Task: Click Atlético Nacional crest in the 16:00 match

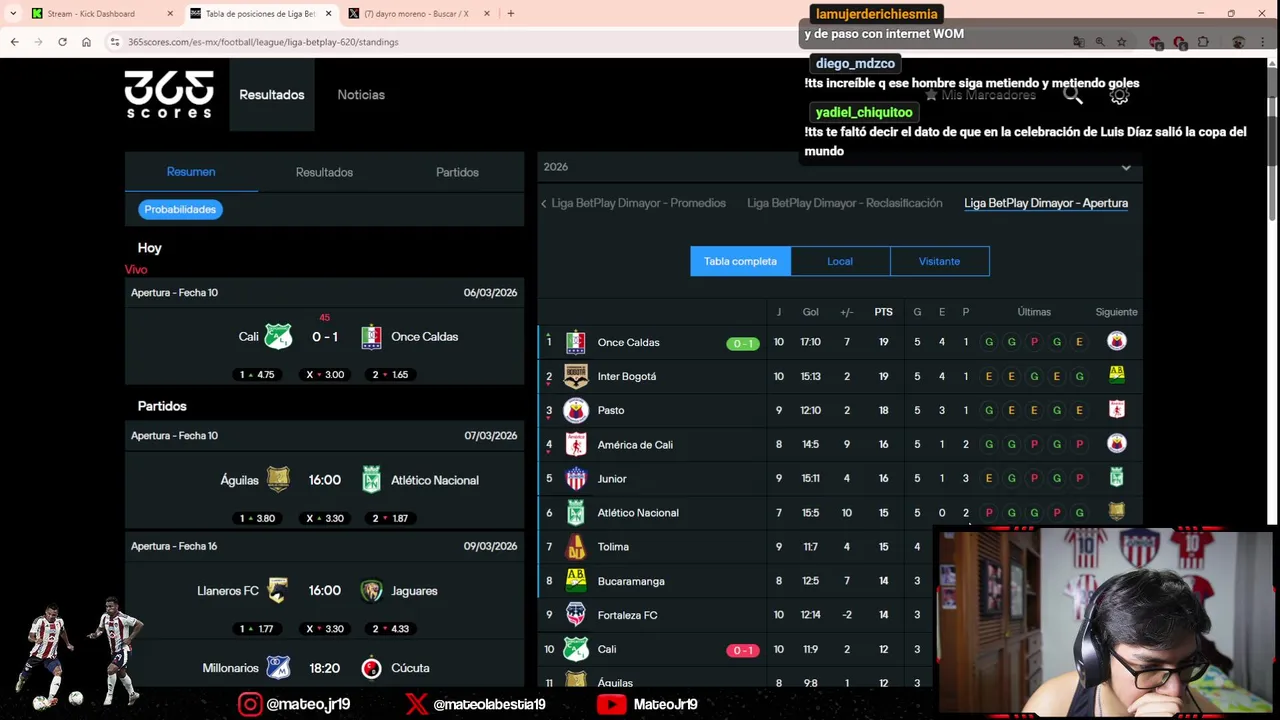Action: pyautogui.click(x=371, y=480)
